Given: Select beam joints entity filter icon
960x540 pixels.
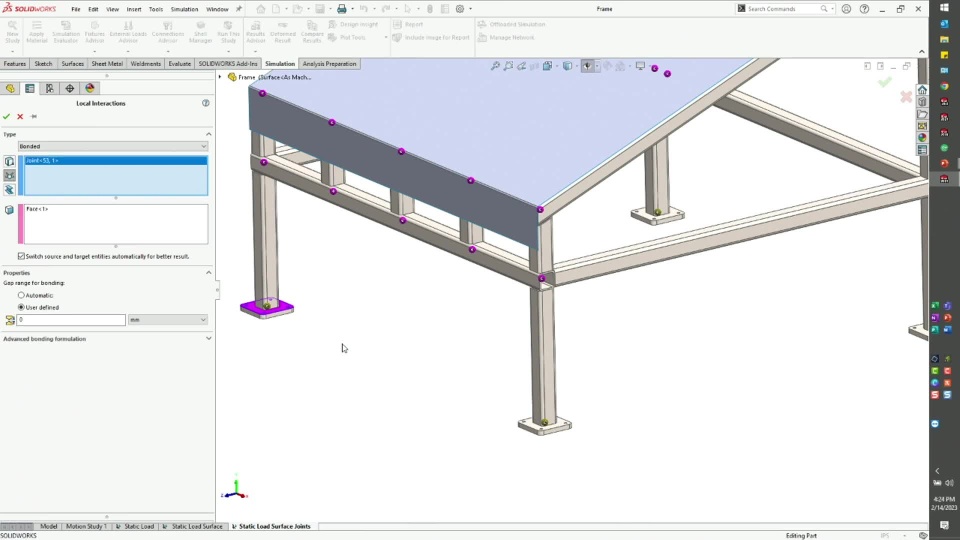Looking at the screenshot, I should [x=9, y=176].
